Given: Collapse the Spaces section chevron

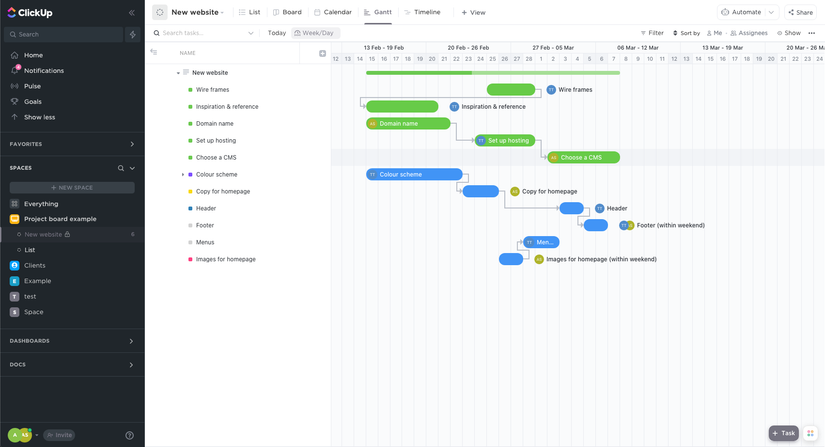Looking at the screenshot, I should click(x=132, y=168).
